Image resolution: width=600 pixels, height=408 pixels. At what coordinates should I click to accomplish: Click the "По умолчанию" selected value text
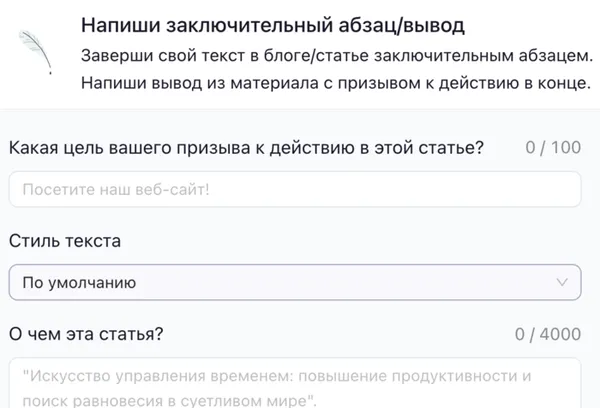click(x=79, y=283)
